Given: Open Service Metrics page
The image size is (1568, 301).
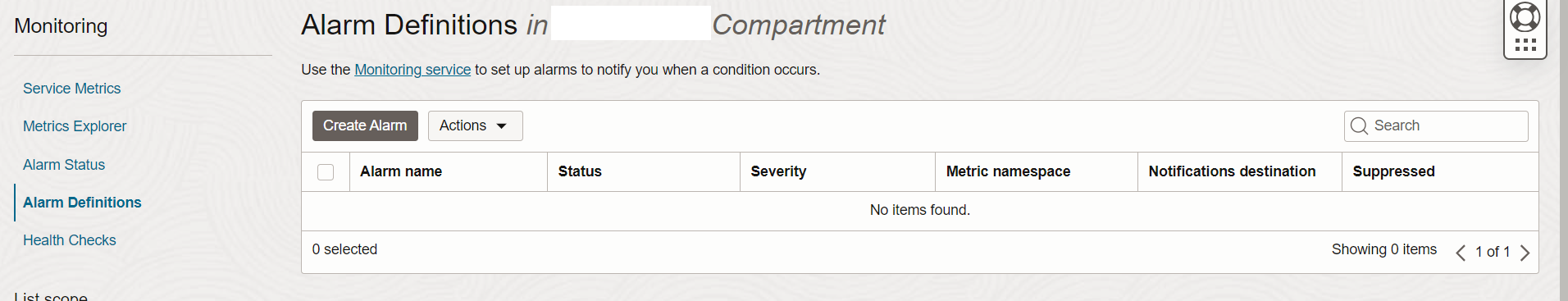Looking at the screenshot, I should [71, 89].
